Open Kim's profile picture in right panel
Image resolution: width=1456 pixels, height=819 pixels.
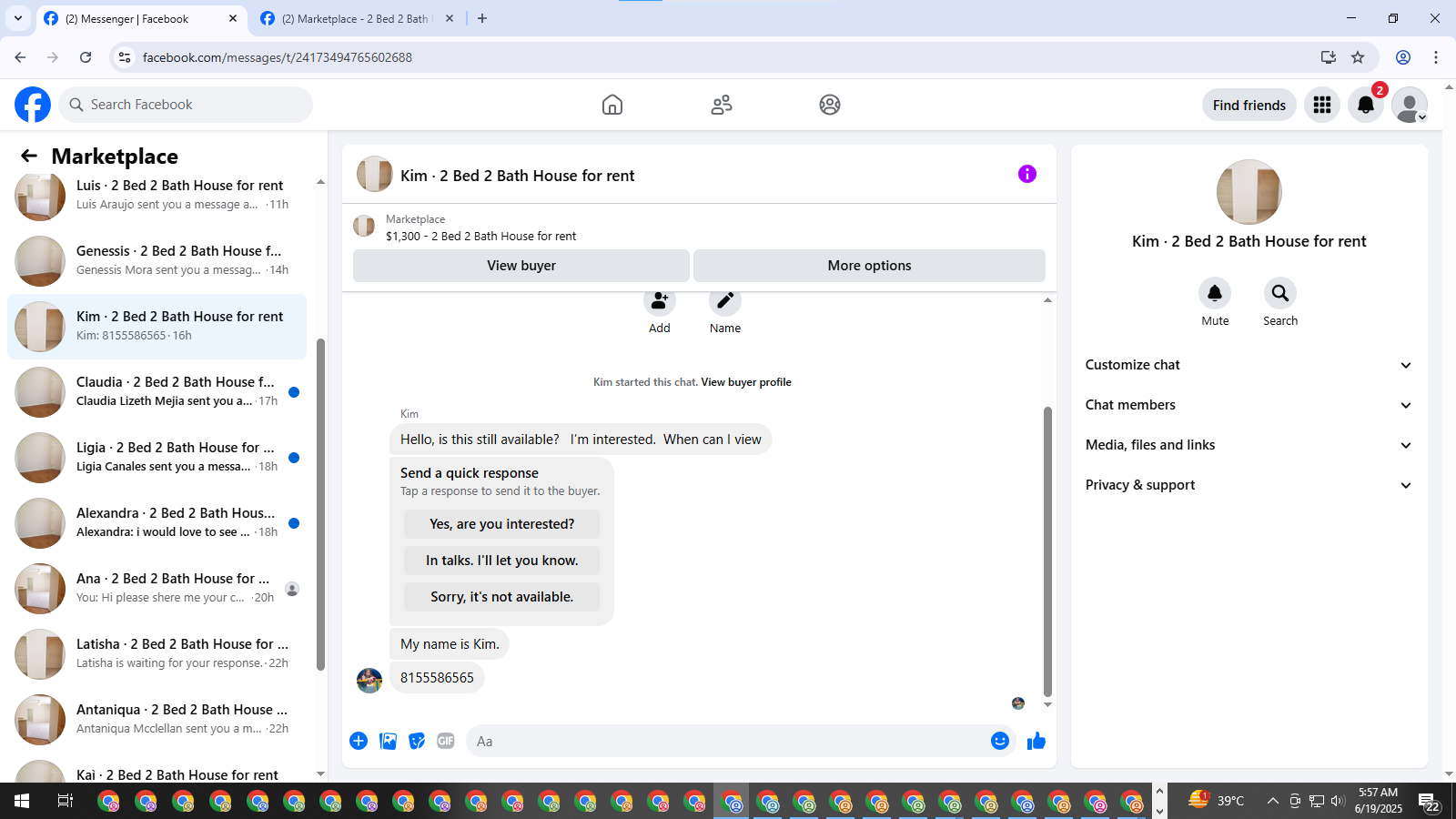tap(1249, 192)
